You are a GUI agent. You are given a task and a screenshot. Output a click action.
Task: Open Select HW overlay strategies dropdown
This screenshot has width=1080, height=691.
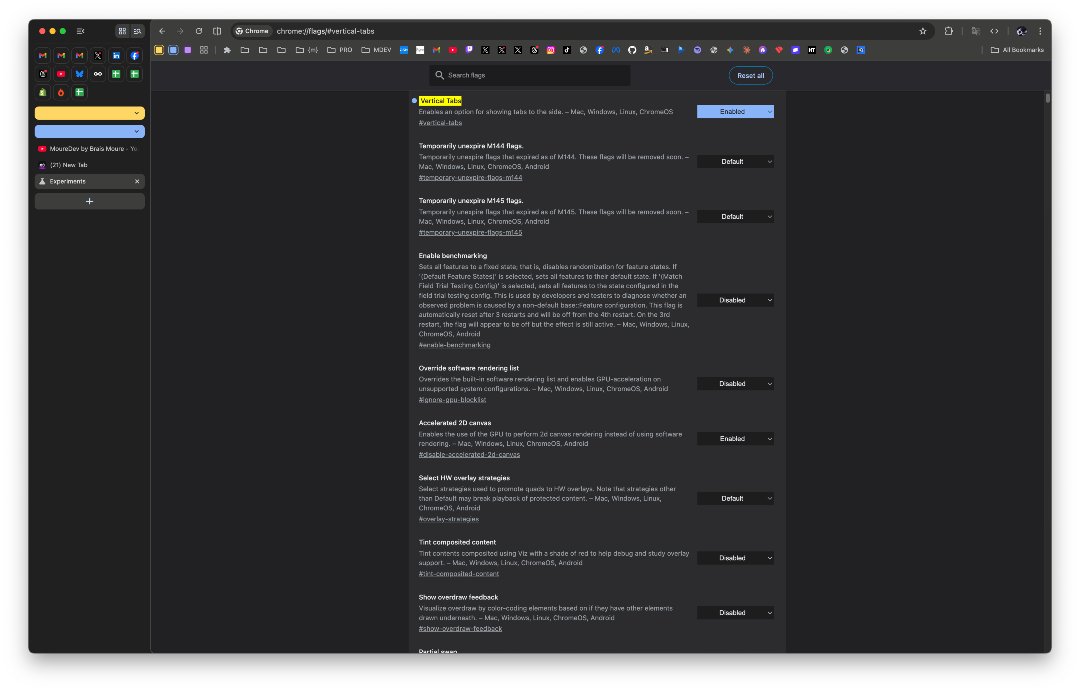[735, 499]
